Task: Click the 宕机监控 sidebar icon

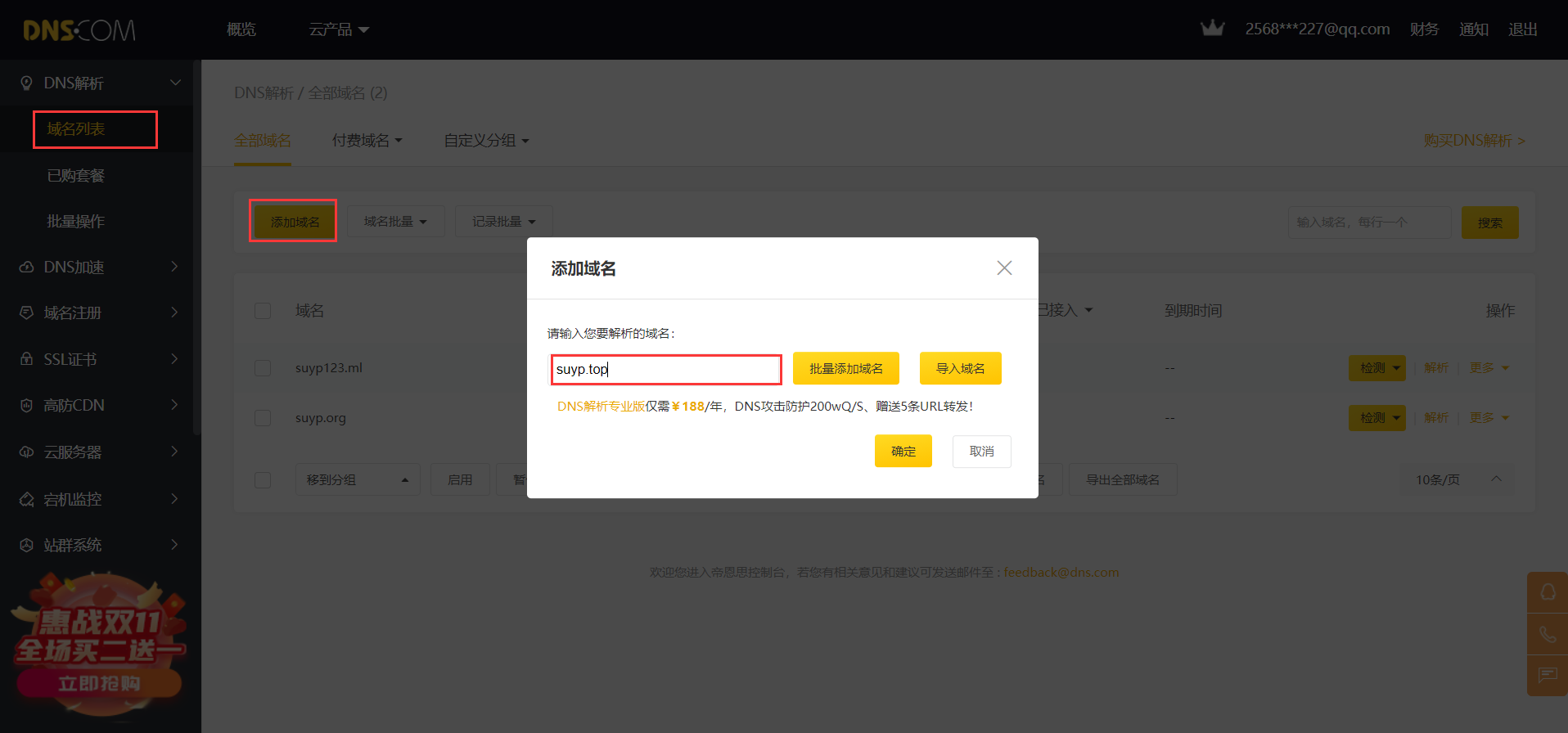Action: pos(26,499)
